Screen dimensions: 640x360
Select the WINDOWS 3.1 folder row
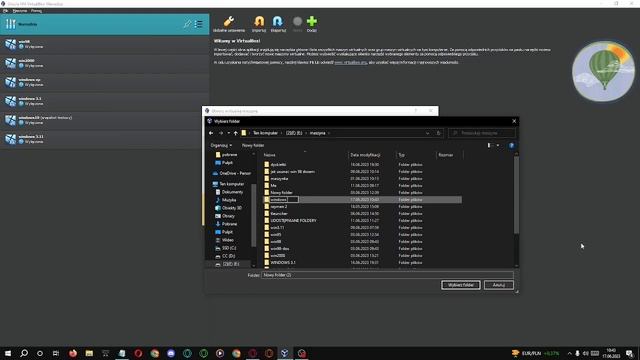coord(362,262)
